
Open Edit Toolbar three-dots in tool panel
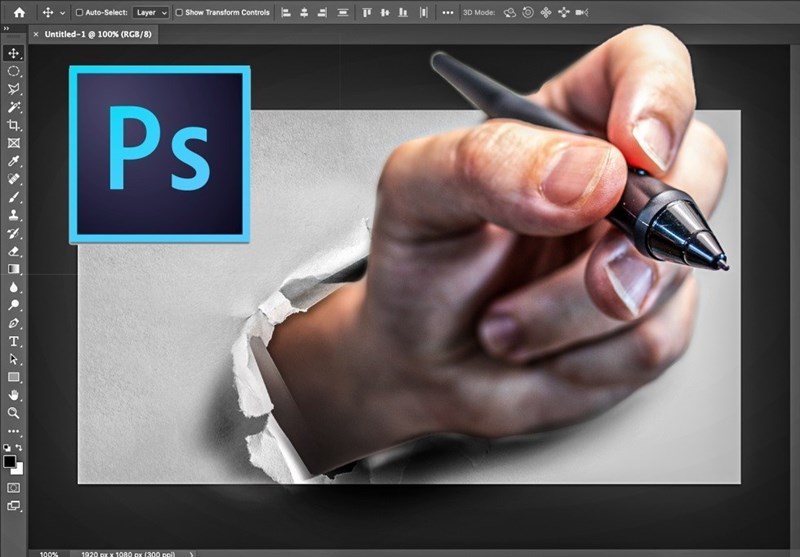(x=13, y=431)
